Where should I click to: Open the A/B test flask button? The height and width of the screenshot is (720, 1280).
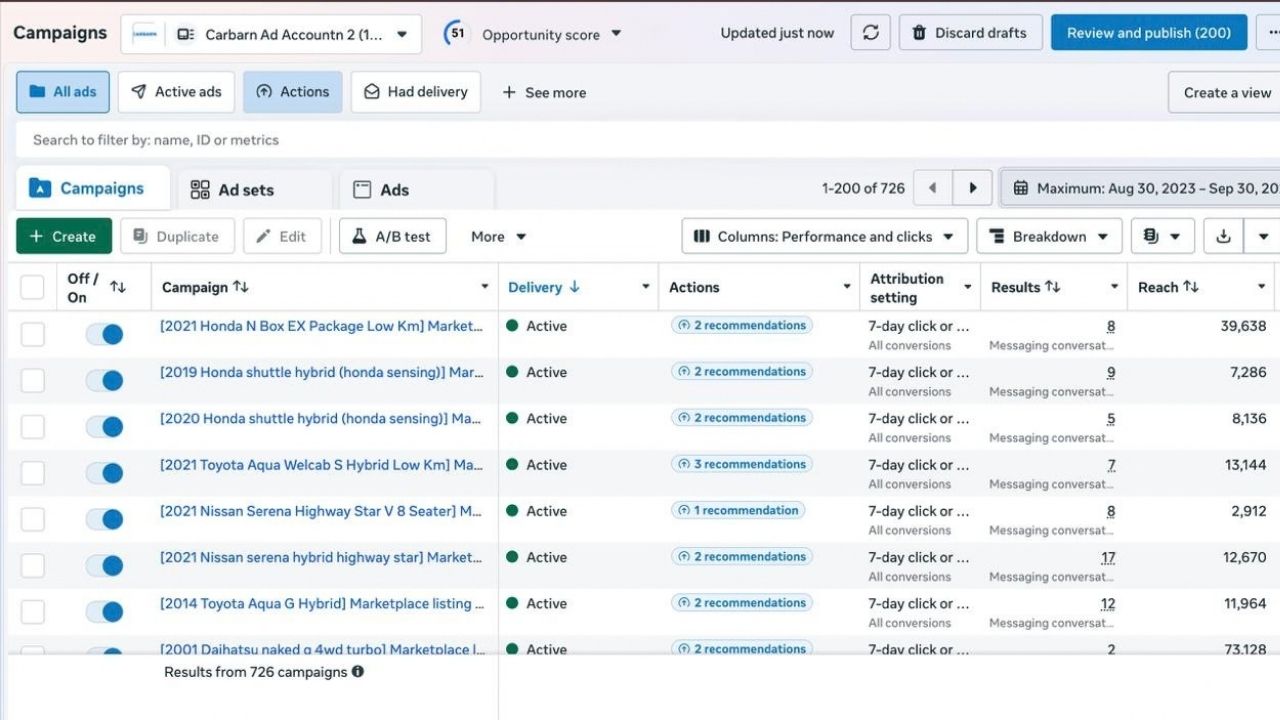point(392,237)
